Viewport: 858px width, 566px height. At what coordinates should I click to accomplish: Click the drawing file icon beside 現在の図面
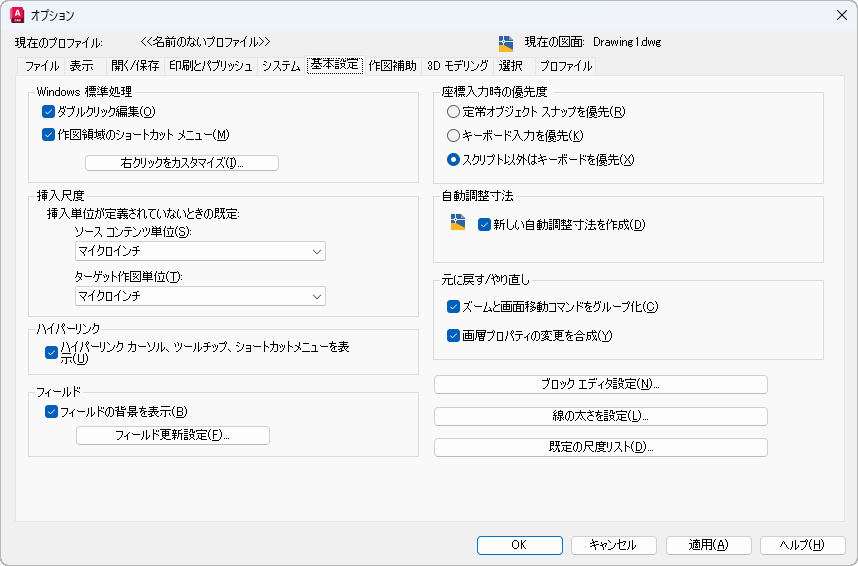(506, 43)
